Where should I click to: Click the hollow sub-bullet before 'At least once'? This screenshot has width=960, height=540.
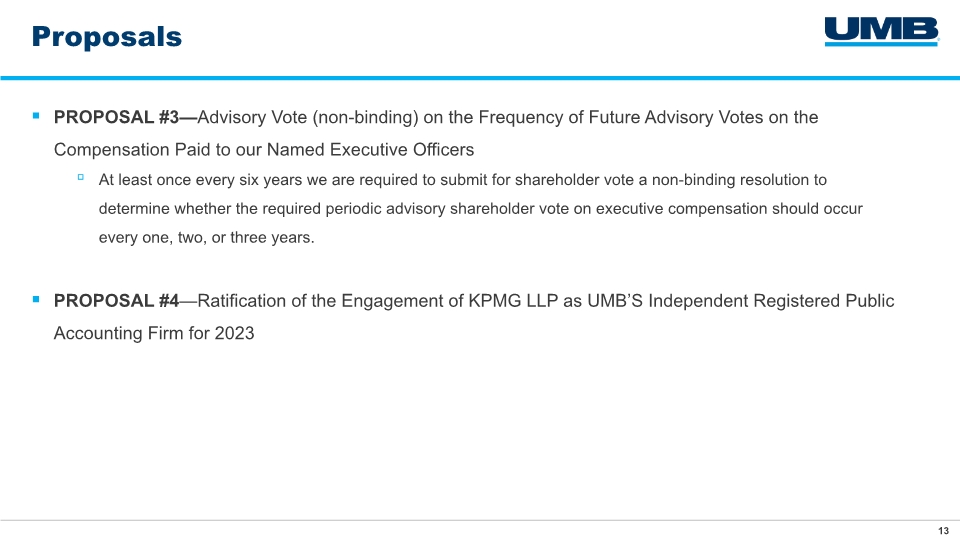tap(80, 177)
